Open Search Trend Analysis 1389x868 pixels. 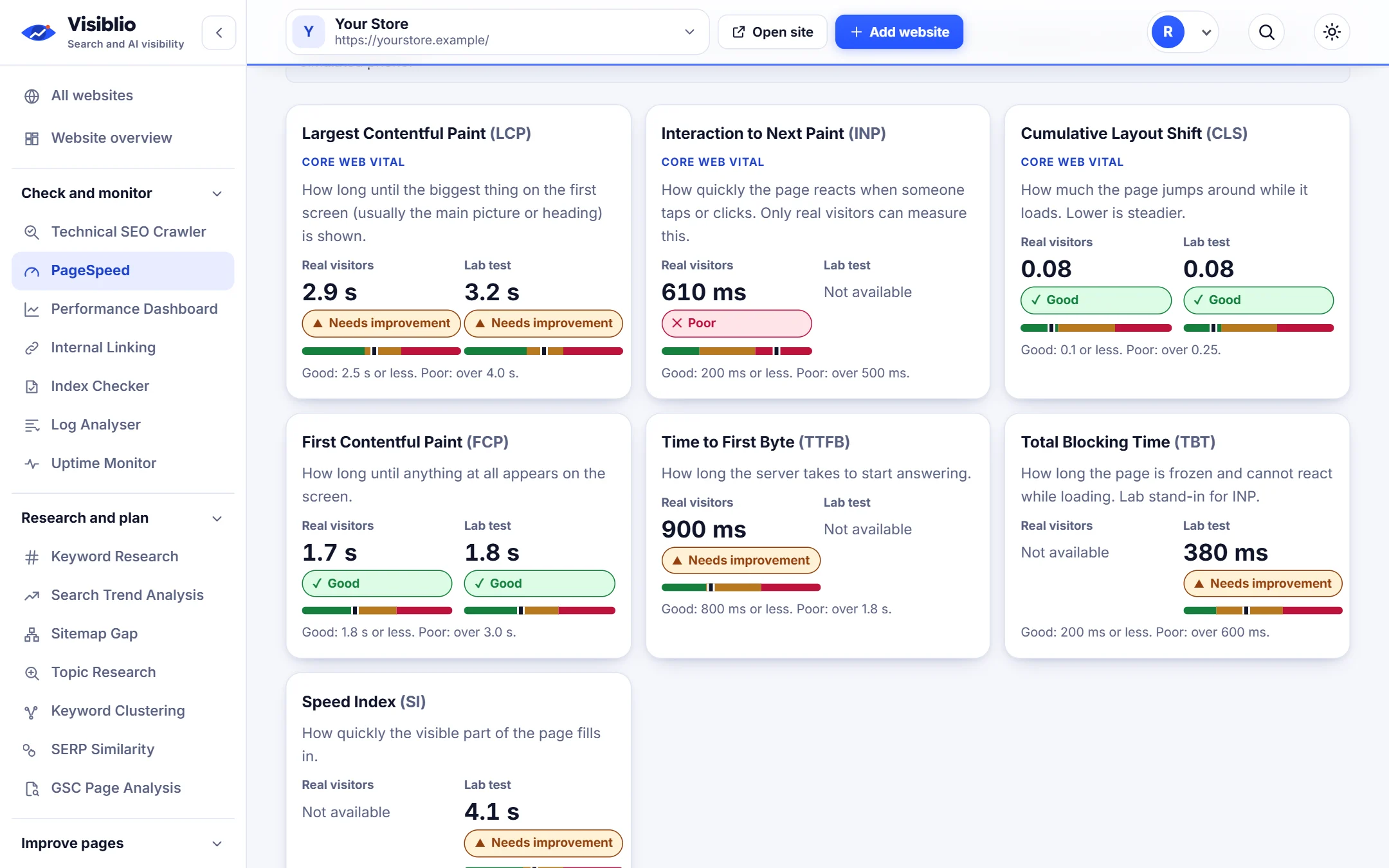tap(123, 595)
